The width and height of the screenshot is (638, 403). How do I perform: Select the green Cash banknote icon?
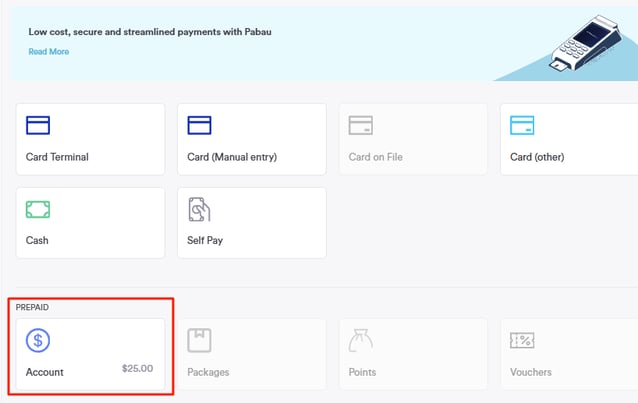pos(38,210)
